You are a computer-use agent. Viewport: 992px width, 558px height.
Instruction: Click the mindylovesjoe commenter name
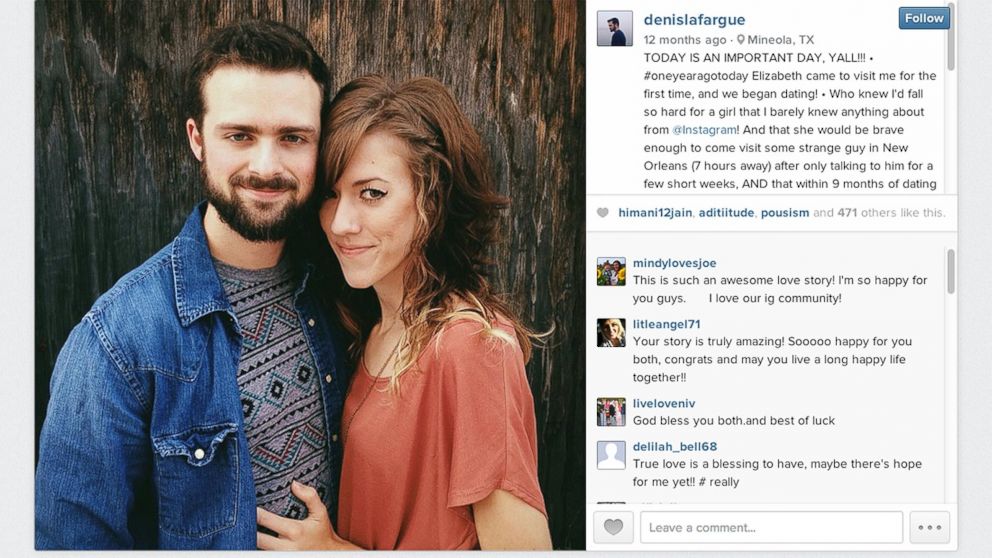674,263
